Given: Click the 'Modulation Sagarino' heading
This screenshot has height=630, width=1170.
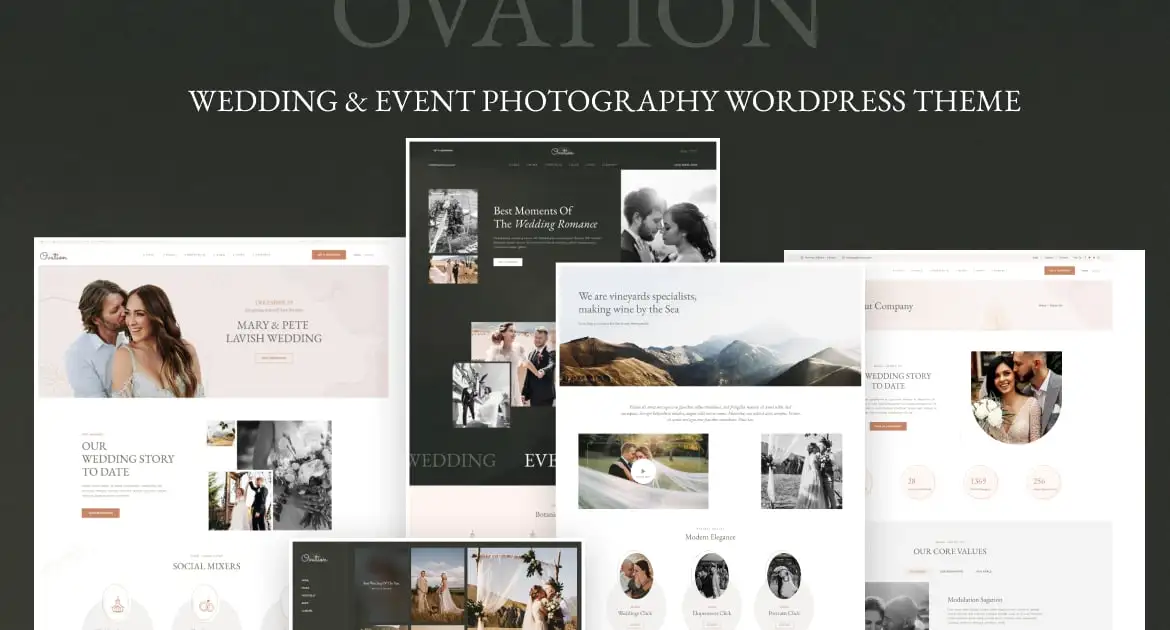Looking at the screenshot, I should tap(975, 599).
